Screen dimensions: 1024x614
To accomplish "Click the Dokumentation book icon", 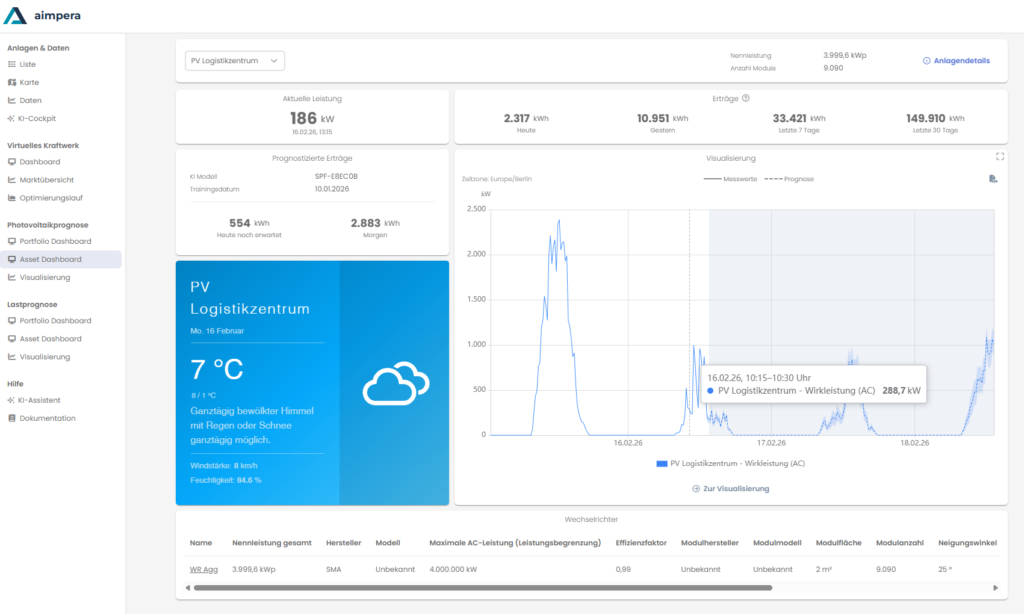I will click(x=12, y=418).
